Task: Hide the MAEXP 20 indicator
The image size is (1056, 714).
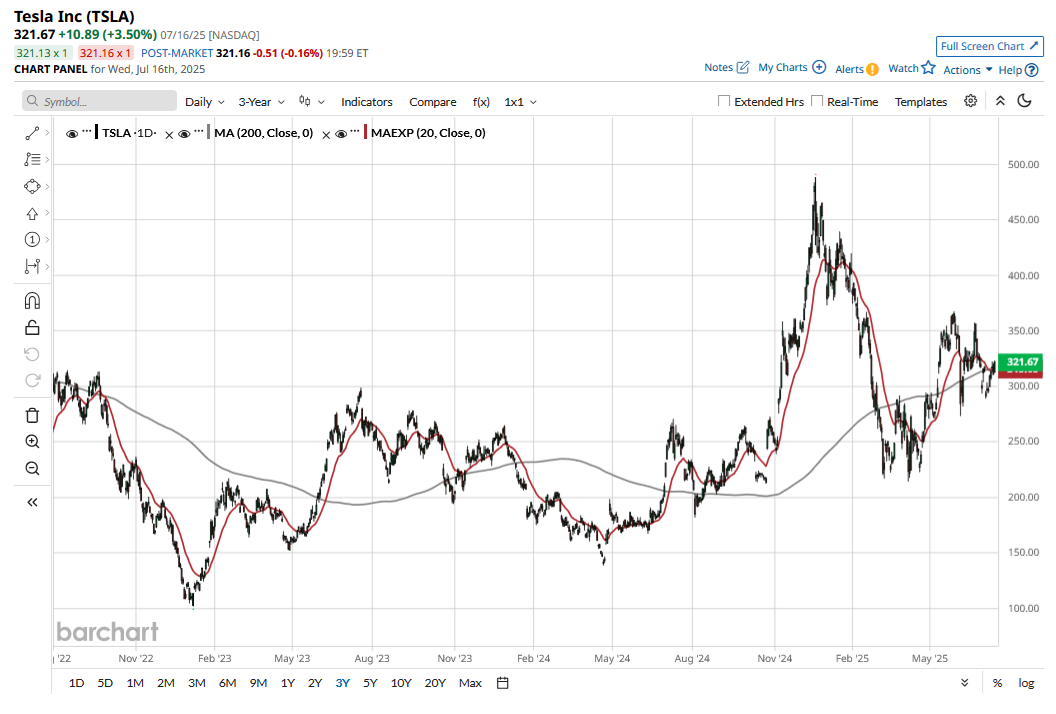Action: tap(341, 134)
